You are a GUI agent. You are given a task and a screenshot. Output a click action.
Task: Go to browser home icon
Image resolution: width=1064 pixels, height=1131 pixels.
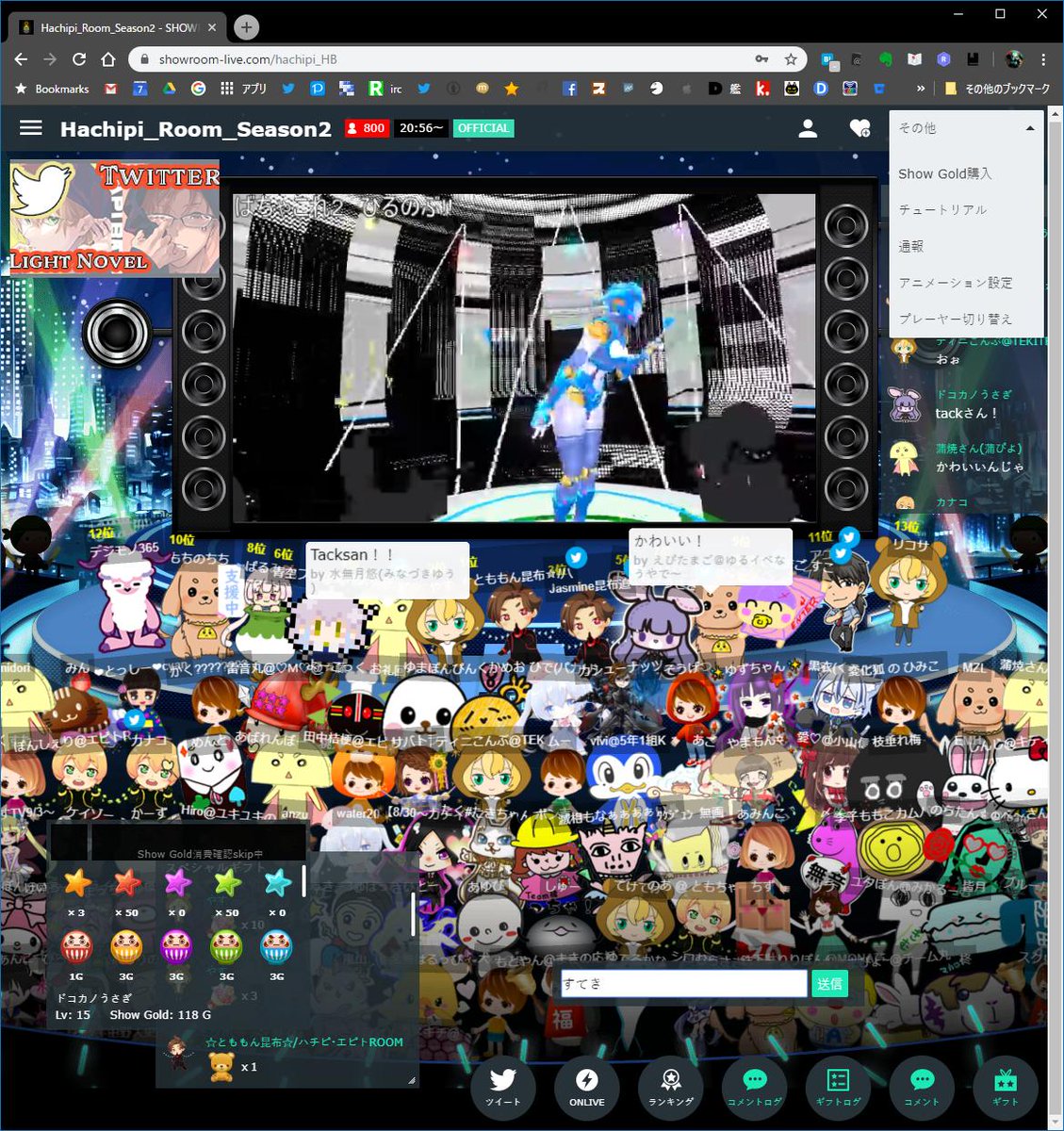[x=108, y=59]
